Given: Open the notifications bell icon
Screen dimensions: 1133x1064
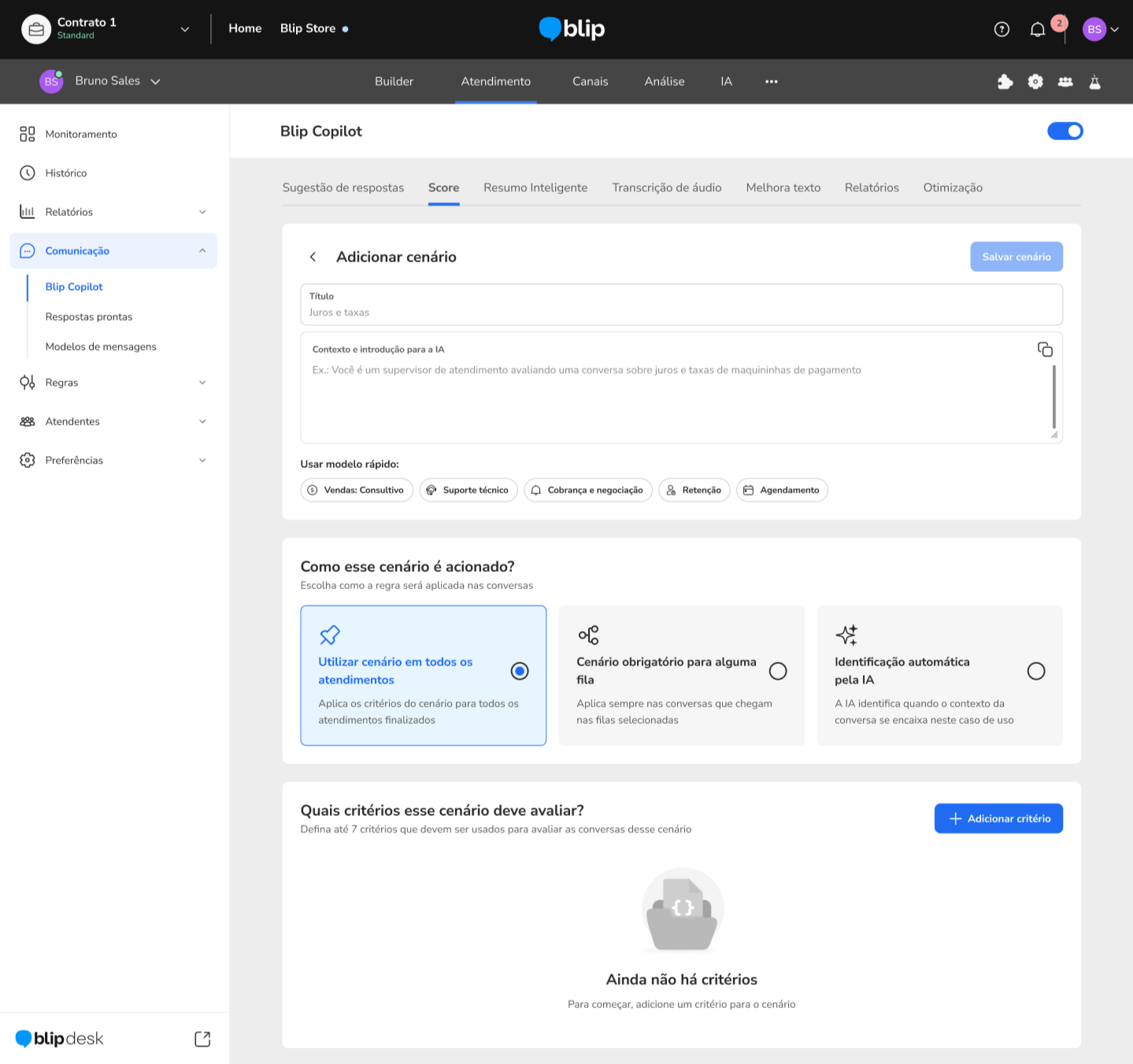Looking at the screenshot, I should coord(1038,29).
